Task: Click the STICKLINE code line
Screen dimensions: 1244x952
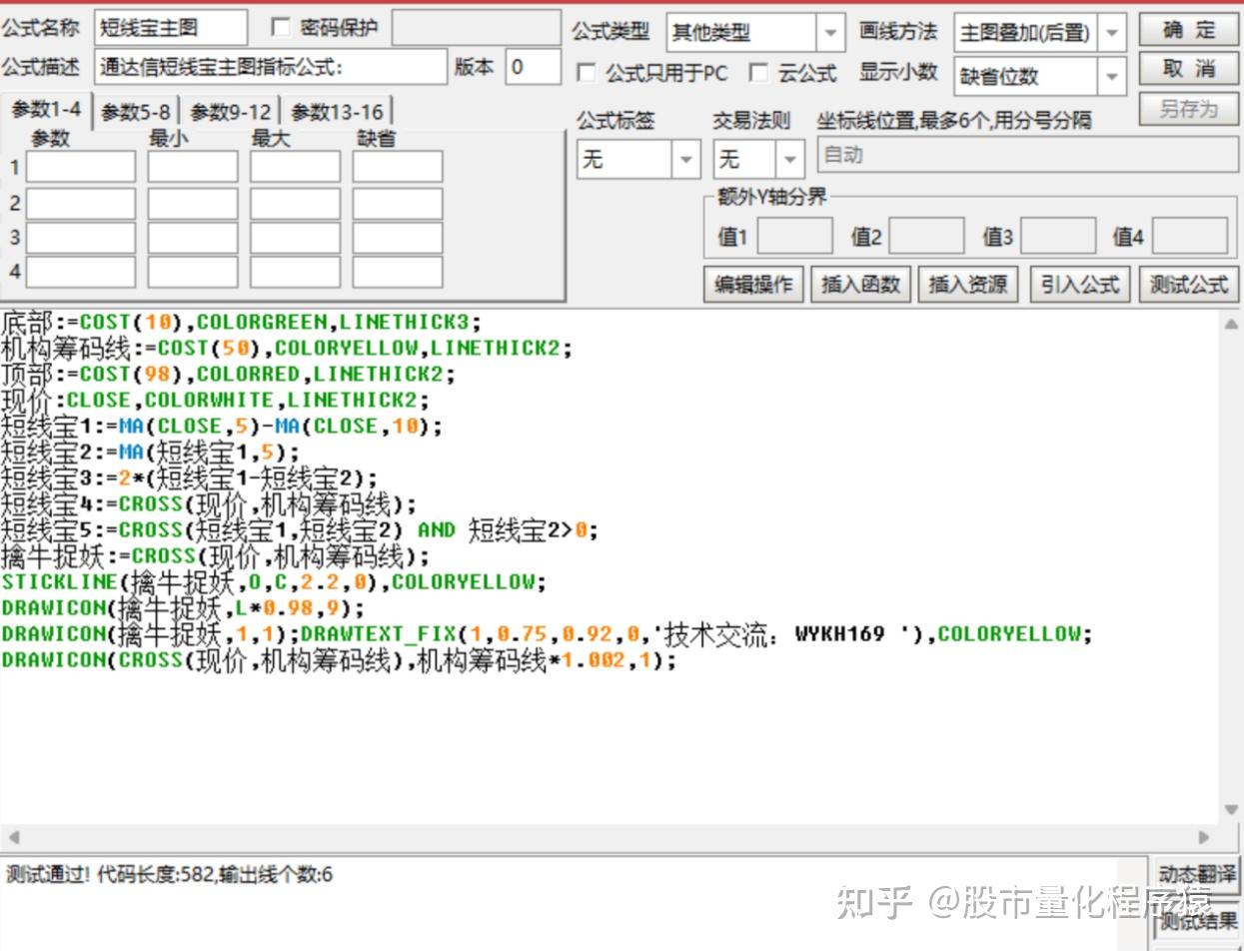Action: pos(275,582)
